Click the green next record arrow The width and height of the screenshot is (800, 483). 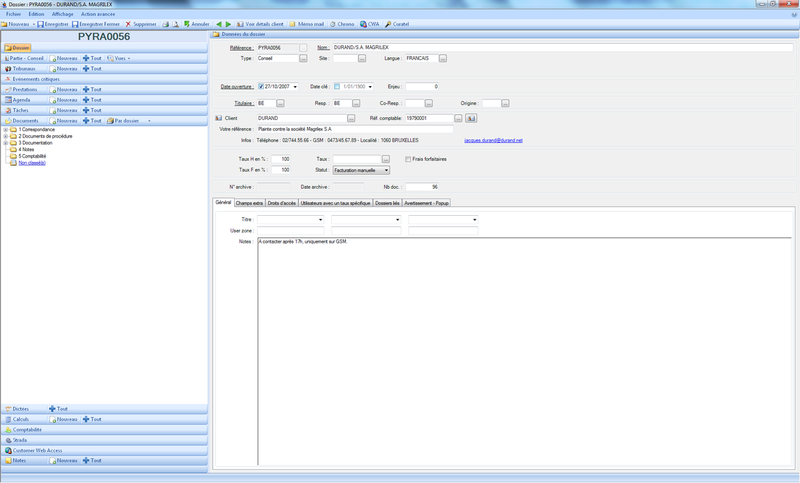[x=228, y=24]
